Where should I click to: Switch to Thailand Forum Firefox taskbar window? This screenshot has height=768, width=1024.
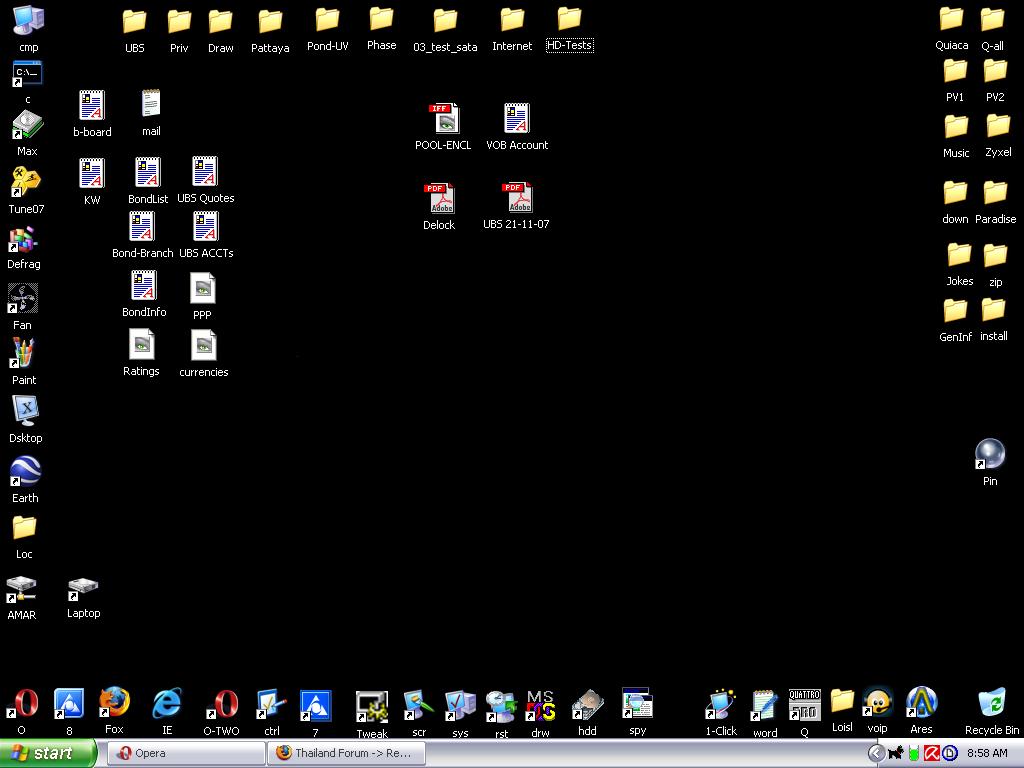coord(346,753)
